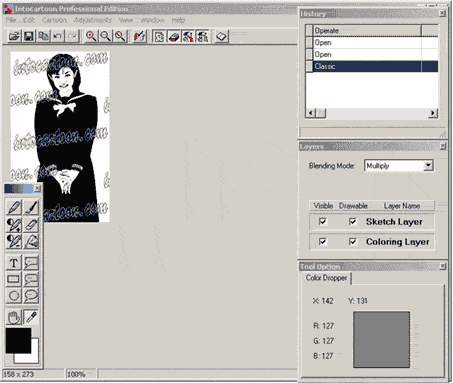This screenshot has height=383, width=453.
Task: Open the Cartoon menu
Action: (x=54, y=20)
